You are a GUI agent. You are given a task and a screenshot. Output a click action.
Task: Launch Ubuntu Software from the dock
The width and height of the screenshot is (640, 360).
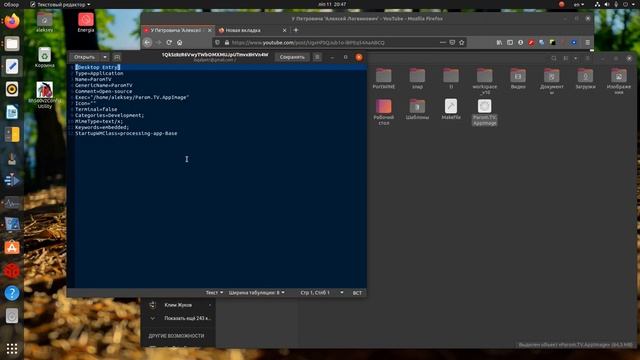[12, 247]
